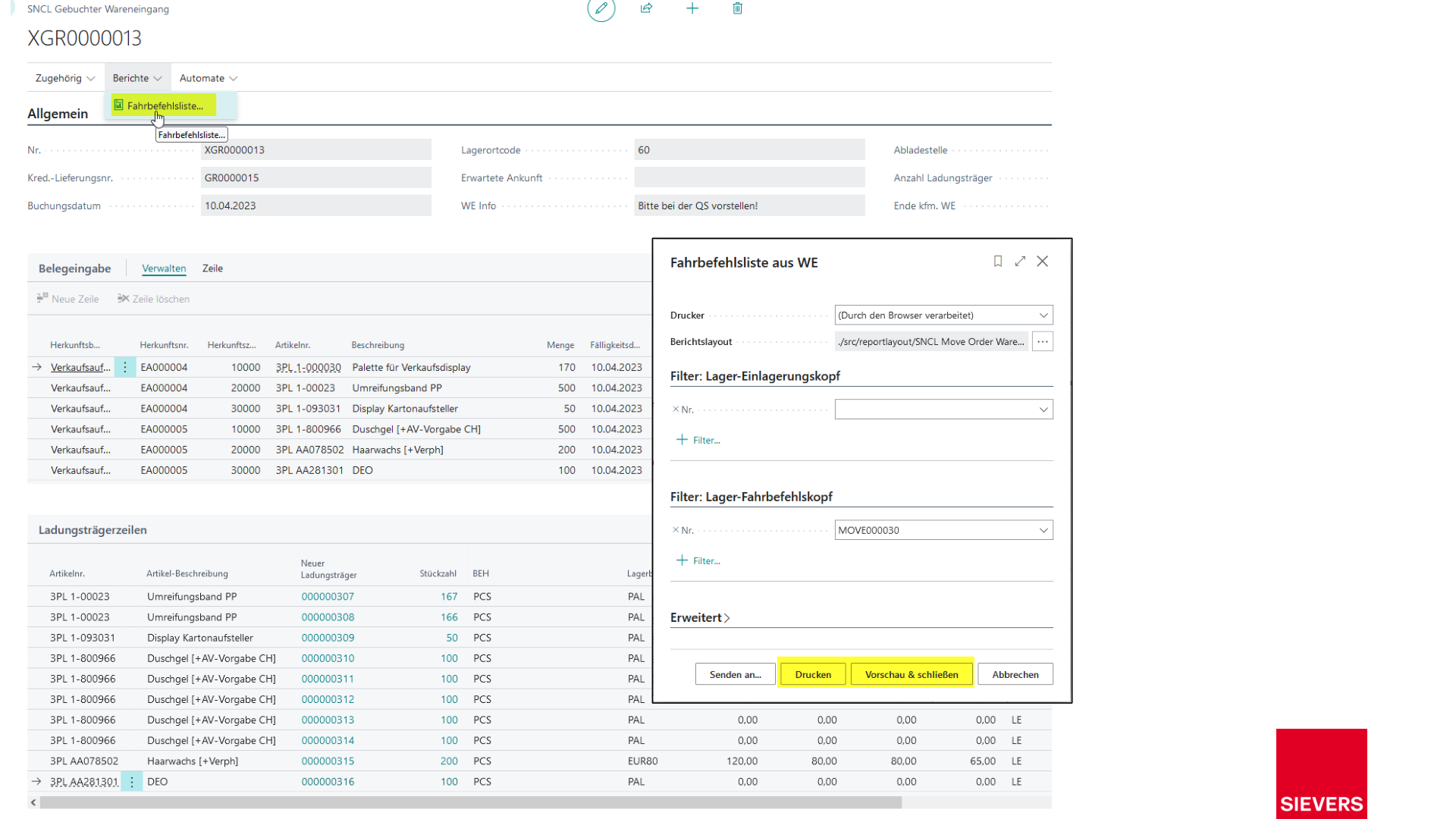Close the Fahrbefehlsliste aus WE dialog
This screenshot has height=819, width=1456.
pos(1043,261)
